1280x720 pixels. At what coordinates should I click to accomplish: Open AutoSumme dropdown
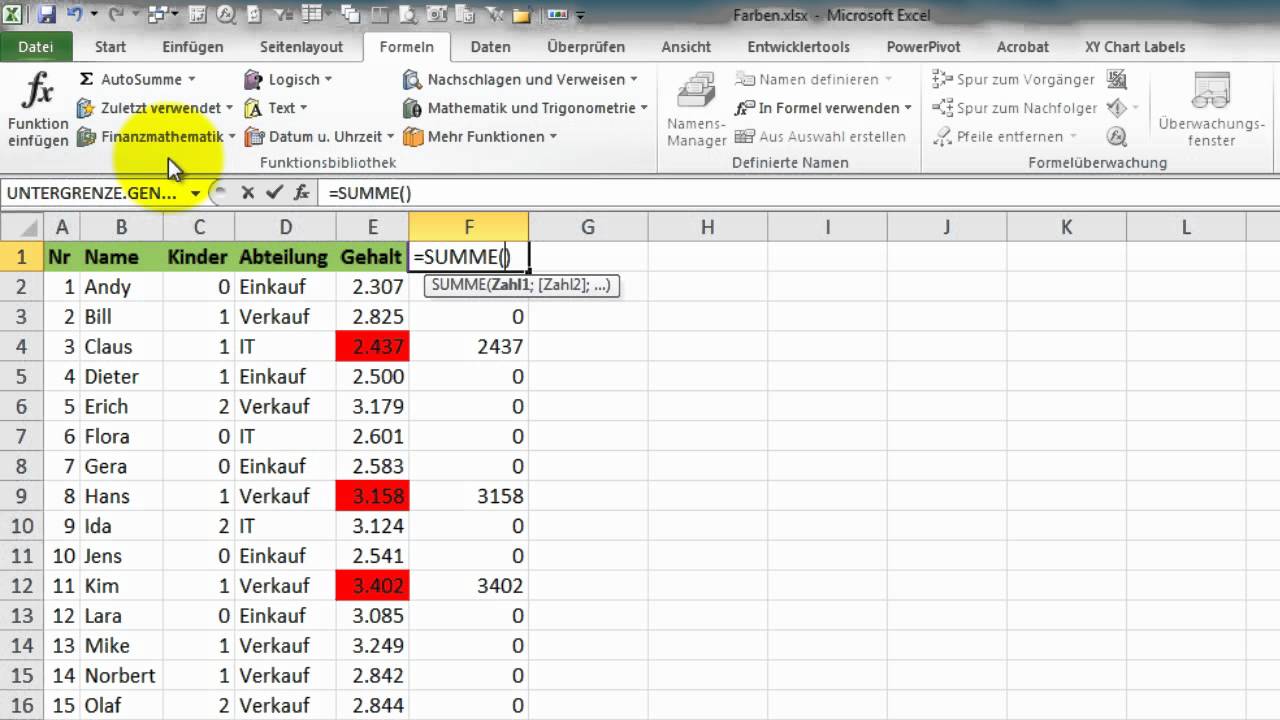point(137,79)
